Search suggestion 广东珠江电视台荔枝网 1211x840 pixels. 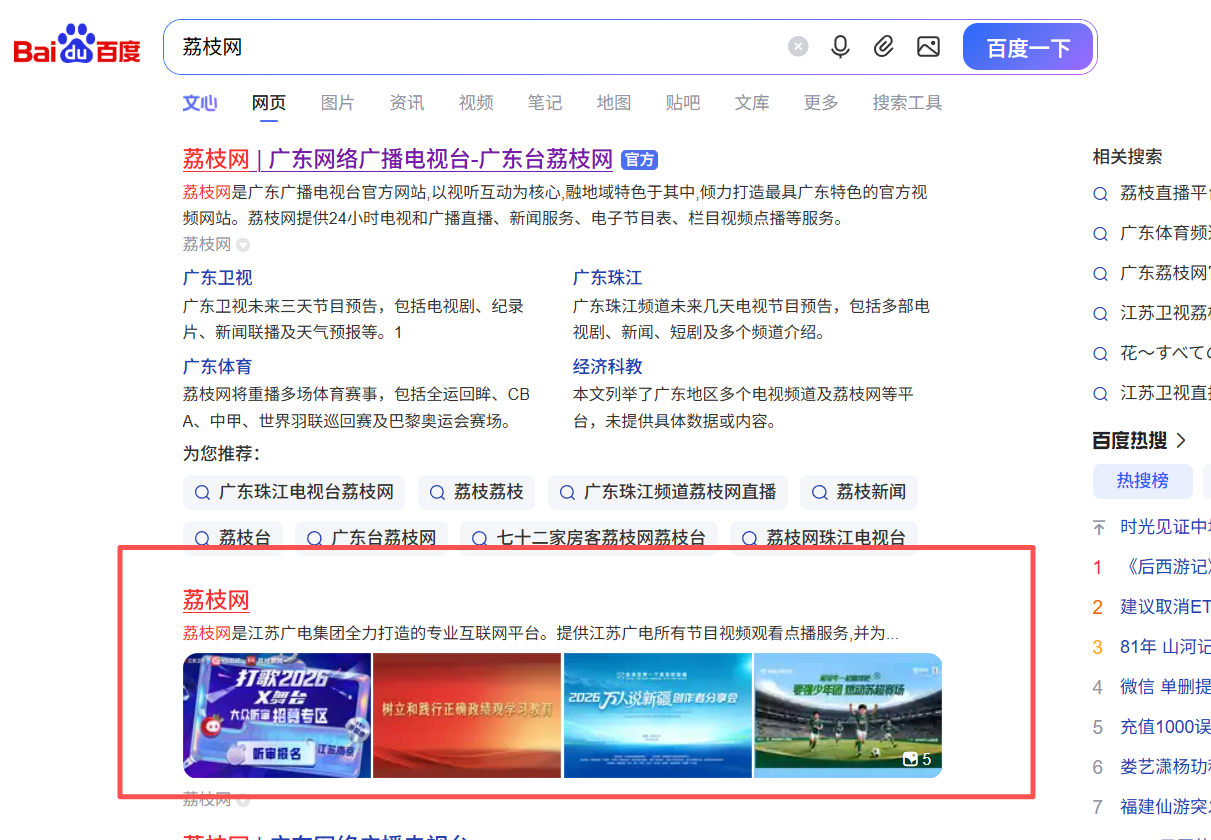pos(294,492)
